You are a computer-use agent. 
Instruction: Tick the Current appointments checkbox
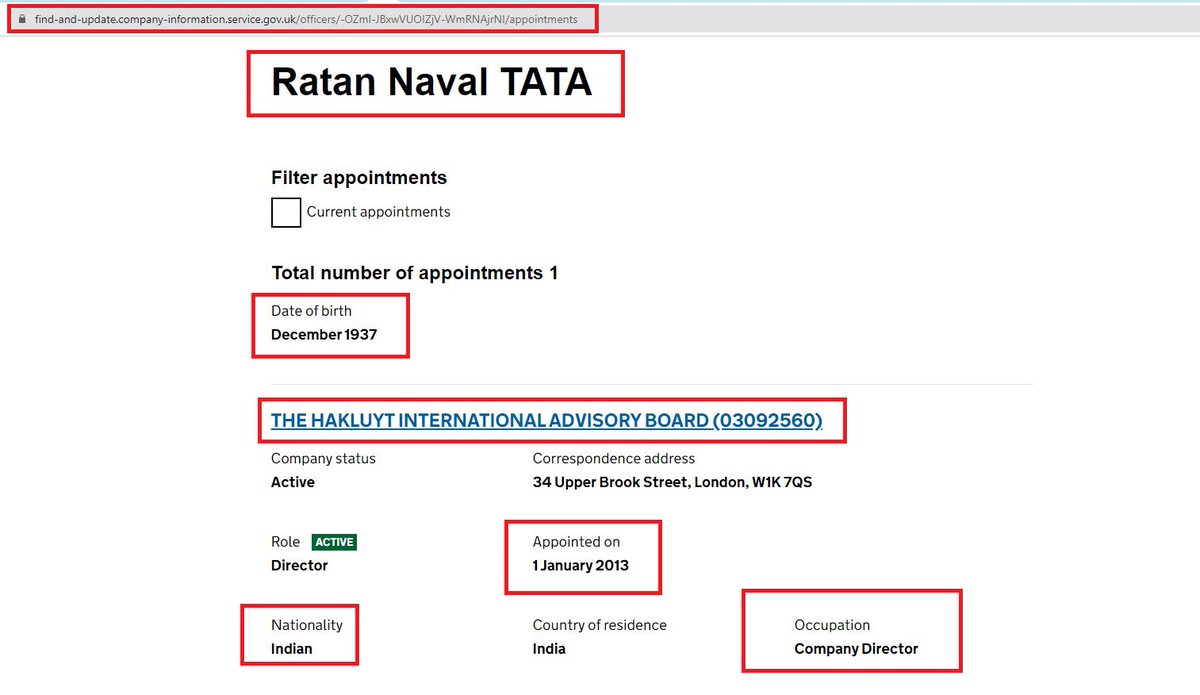point(286,212)
